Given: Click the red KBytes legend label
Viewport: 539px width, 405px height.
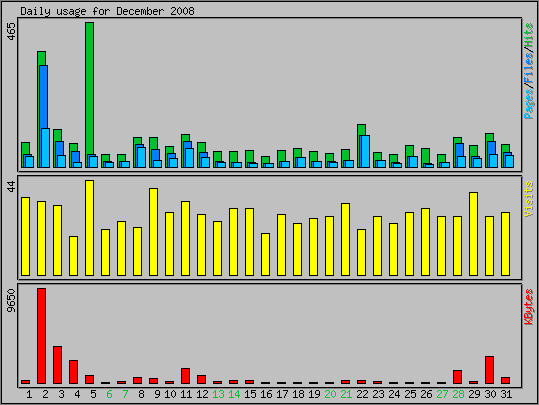Looking at the screenshot, I should click(529, 307).
